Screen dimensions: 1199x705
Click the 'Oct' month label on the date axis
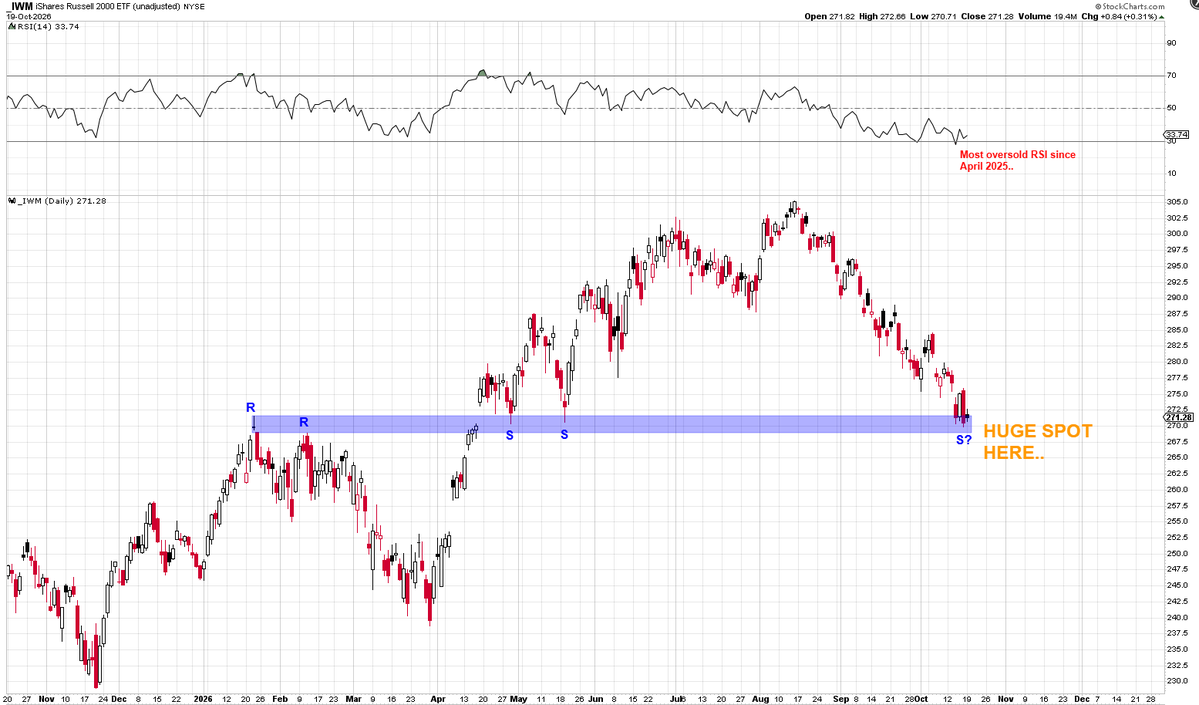click(x=921, y=699)
